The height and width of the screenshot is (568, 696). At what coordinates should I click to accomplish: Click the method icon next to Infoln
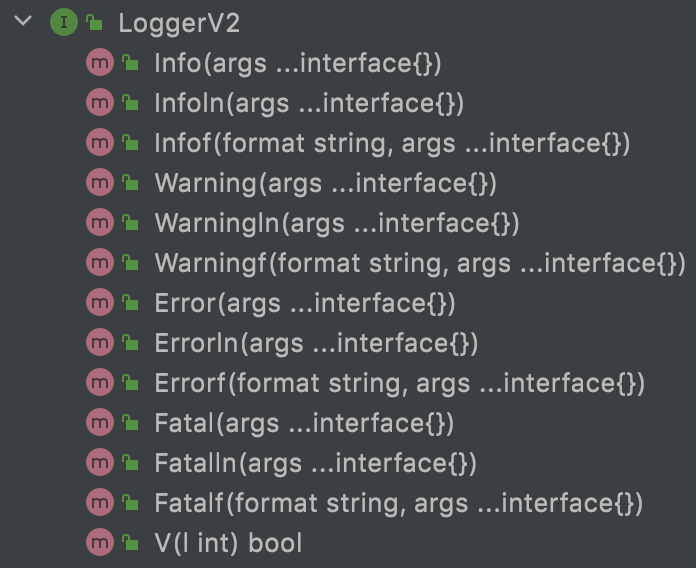point(99,103)
